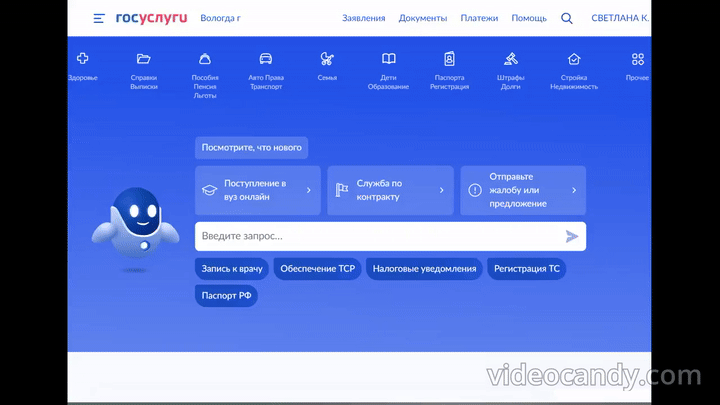Open Паспорта Регистрация category icon
This screenshot has height=405, width=720.
coord(449,59)
